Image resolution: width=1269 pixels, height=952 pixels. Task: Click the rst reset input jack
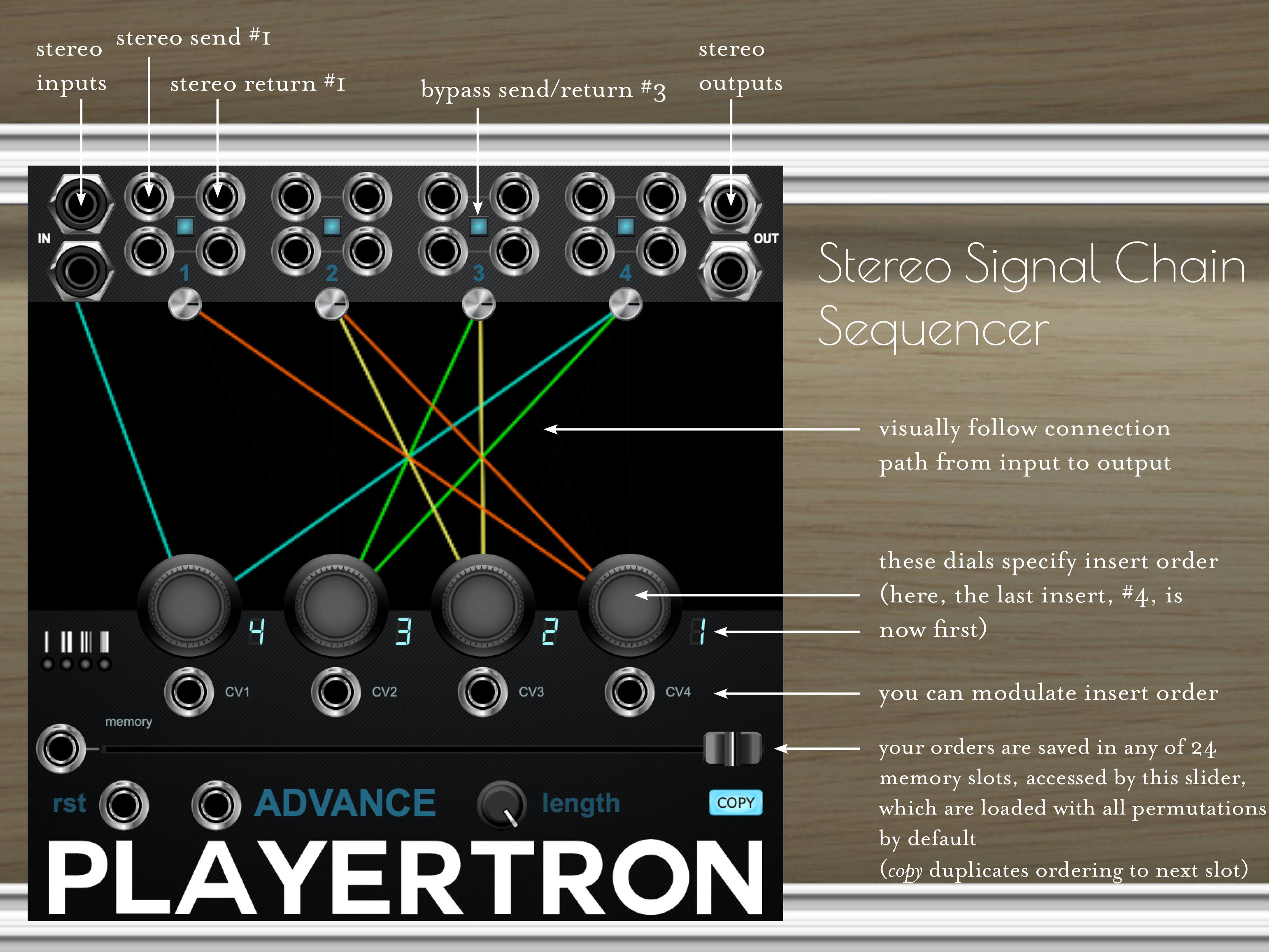(x=123, y=805)
